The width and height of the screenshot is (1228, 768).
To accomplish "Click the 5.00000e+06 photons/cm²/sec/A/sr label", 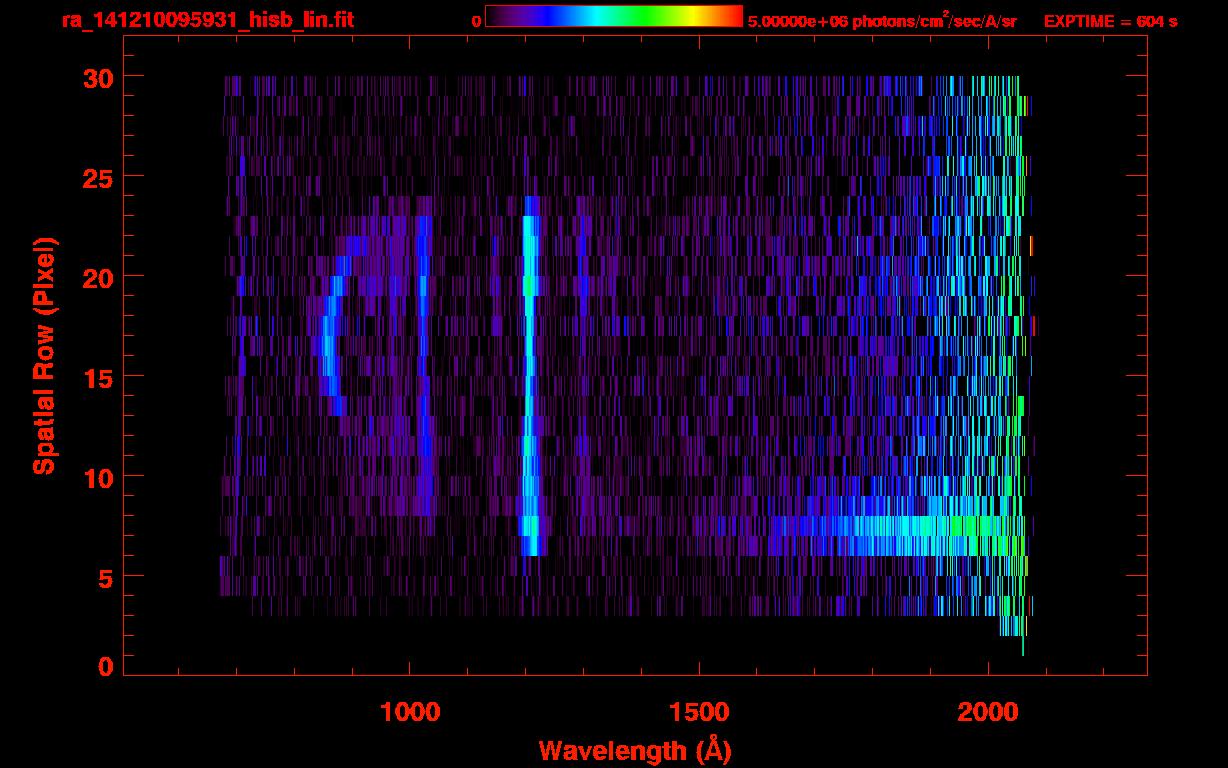I will click(882, 20).
